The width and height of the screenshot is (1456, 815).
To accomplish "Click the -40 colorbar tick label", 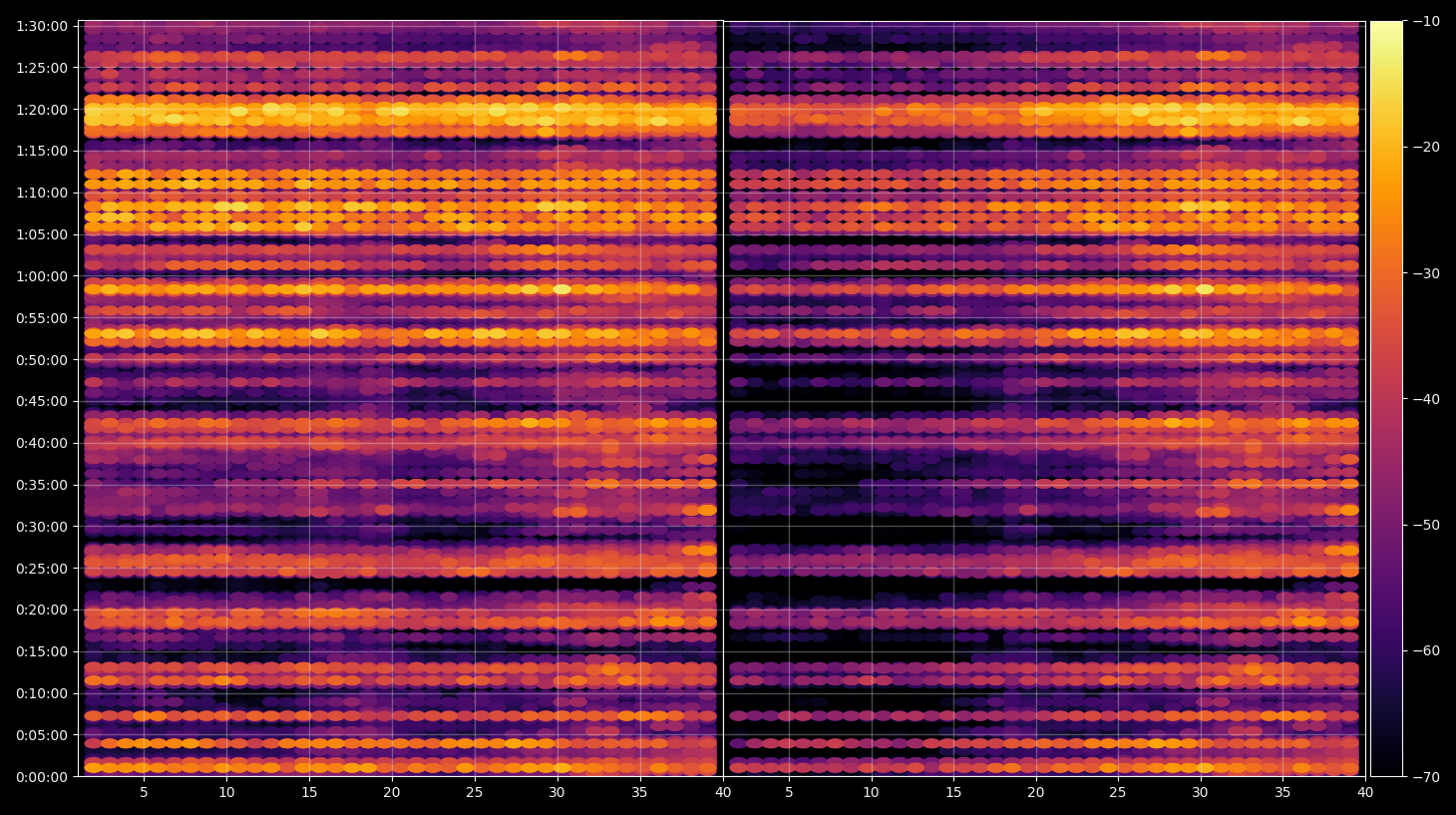I will (x=1427, y=399).
